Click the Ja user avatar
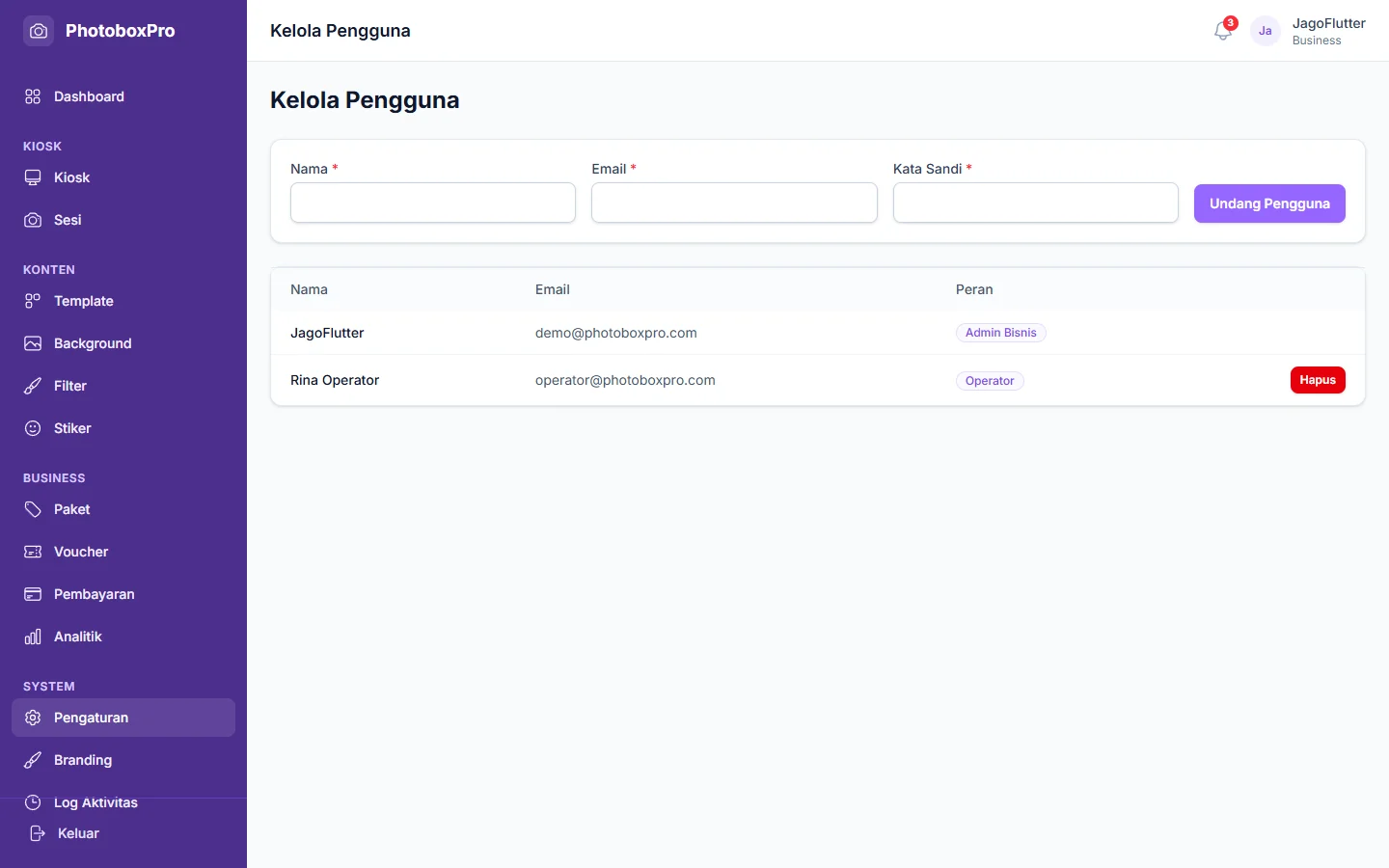The height and width of the screenshot is (868, 1389). (1266, 31)
